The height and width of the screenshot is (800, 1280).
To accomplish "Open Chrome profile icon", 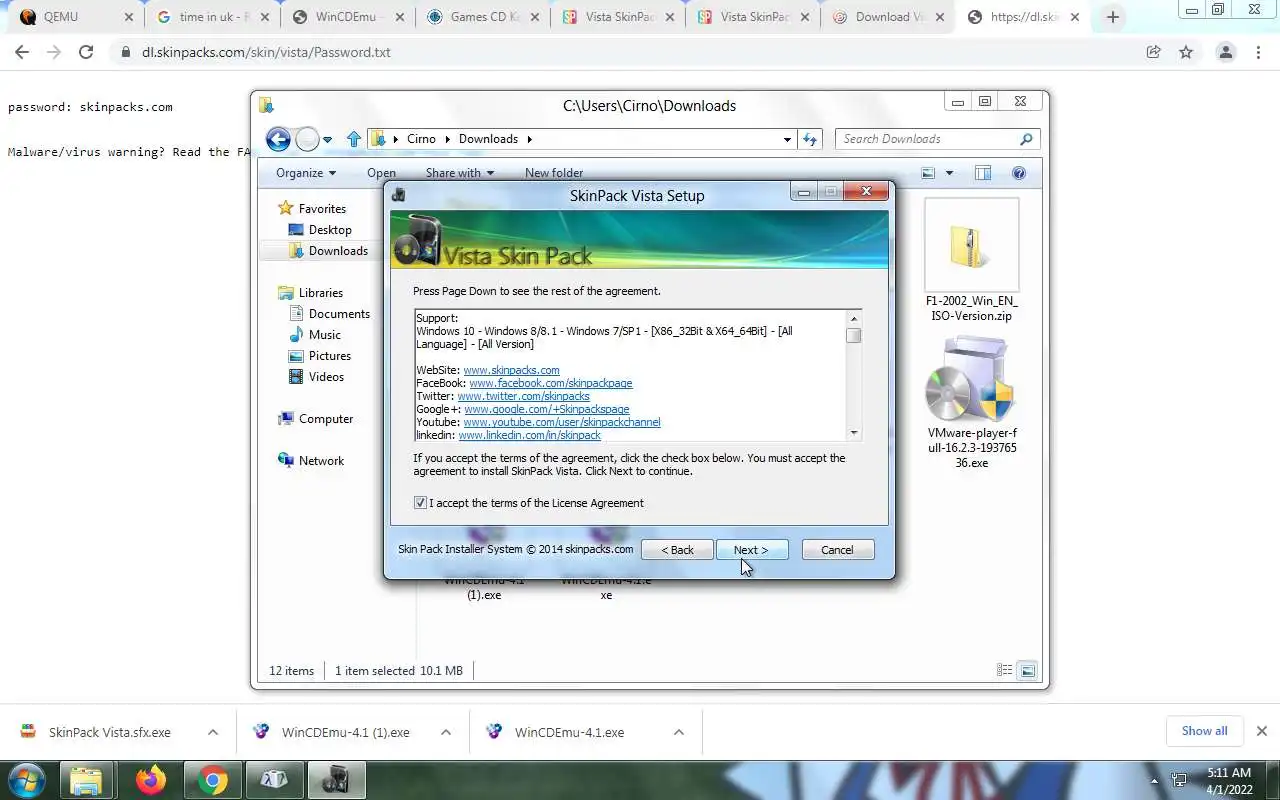I will [x=1226, y=52].
